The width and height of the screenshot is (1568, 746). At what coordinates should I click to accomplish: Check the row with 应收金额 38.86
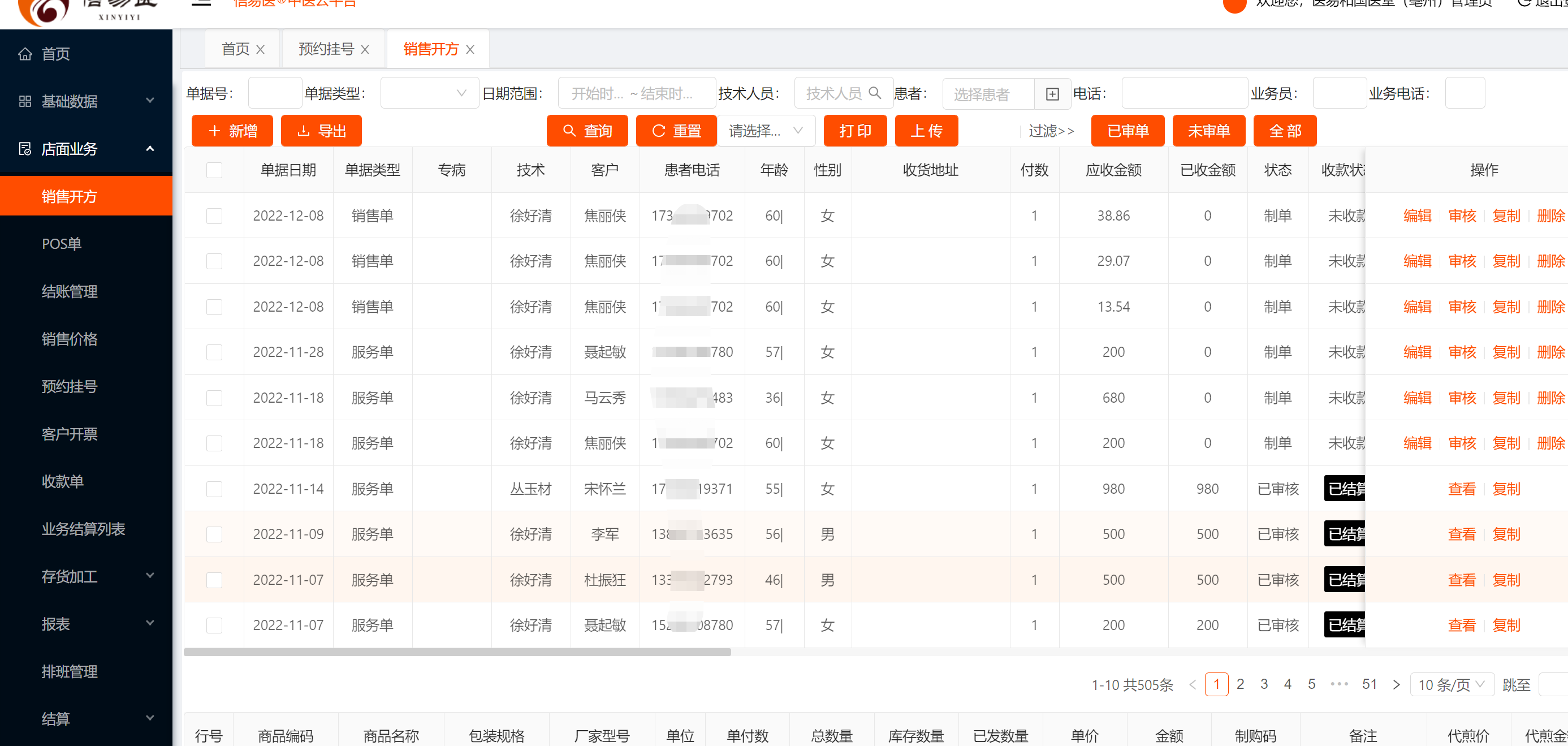coord(214,215)
